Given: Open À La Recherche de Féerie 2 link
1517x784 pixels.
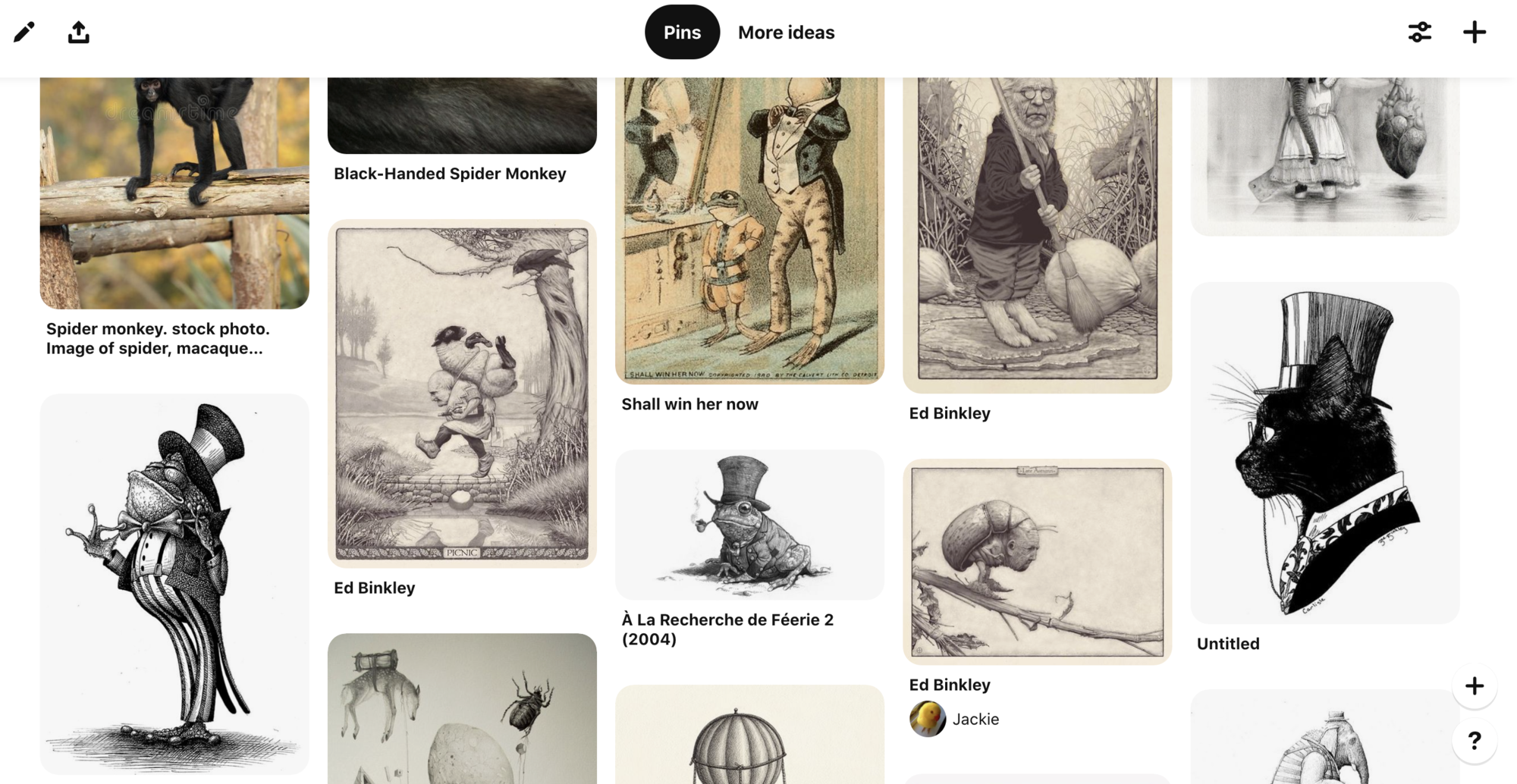Looking at the screenshot, I should 727,629.
